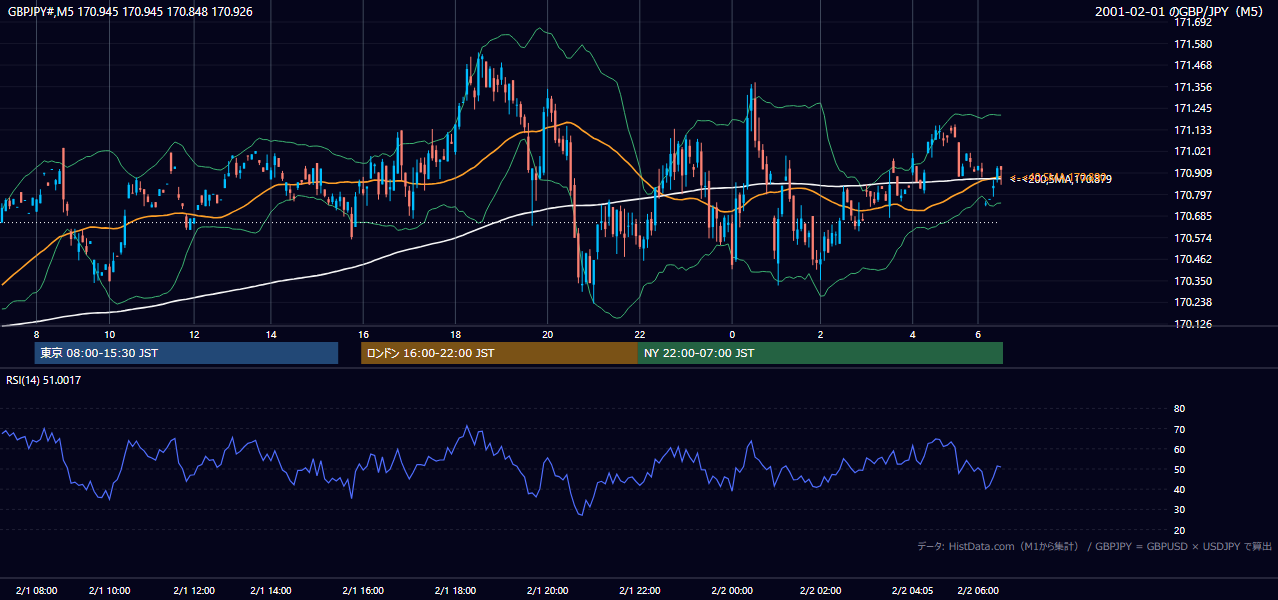This screenshot has height=600, width=1278.
Task: Click bottom time label 2/2 06:00
Action: [978, 590]
